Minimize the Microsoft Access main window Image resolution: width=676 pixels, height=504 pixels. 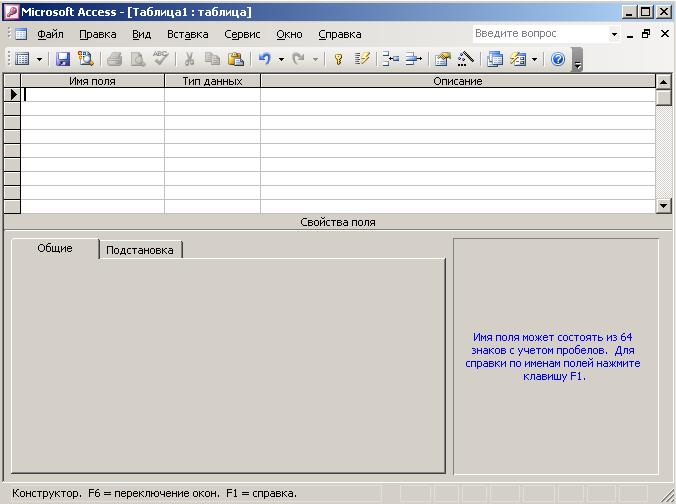point(629,12)
